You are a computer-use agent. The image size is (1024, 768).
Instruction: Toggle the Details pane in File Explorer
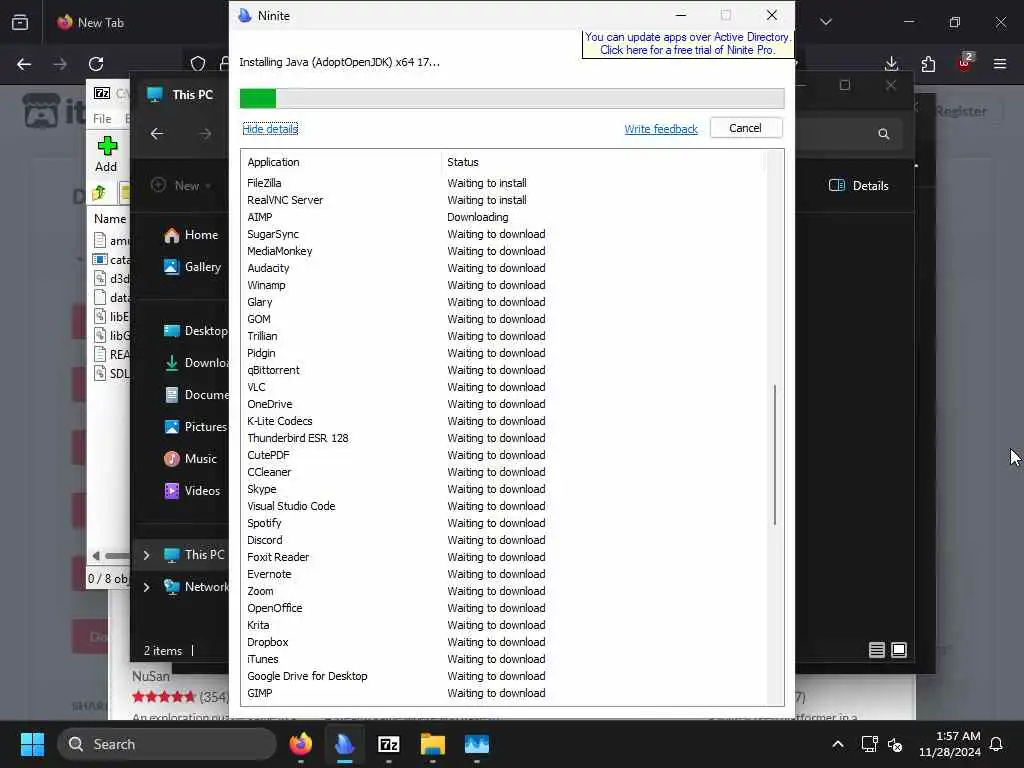click(858, 185)
